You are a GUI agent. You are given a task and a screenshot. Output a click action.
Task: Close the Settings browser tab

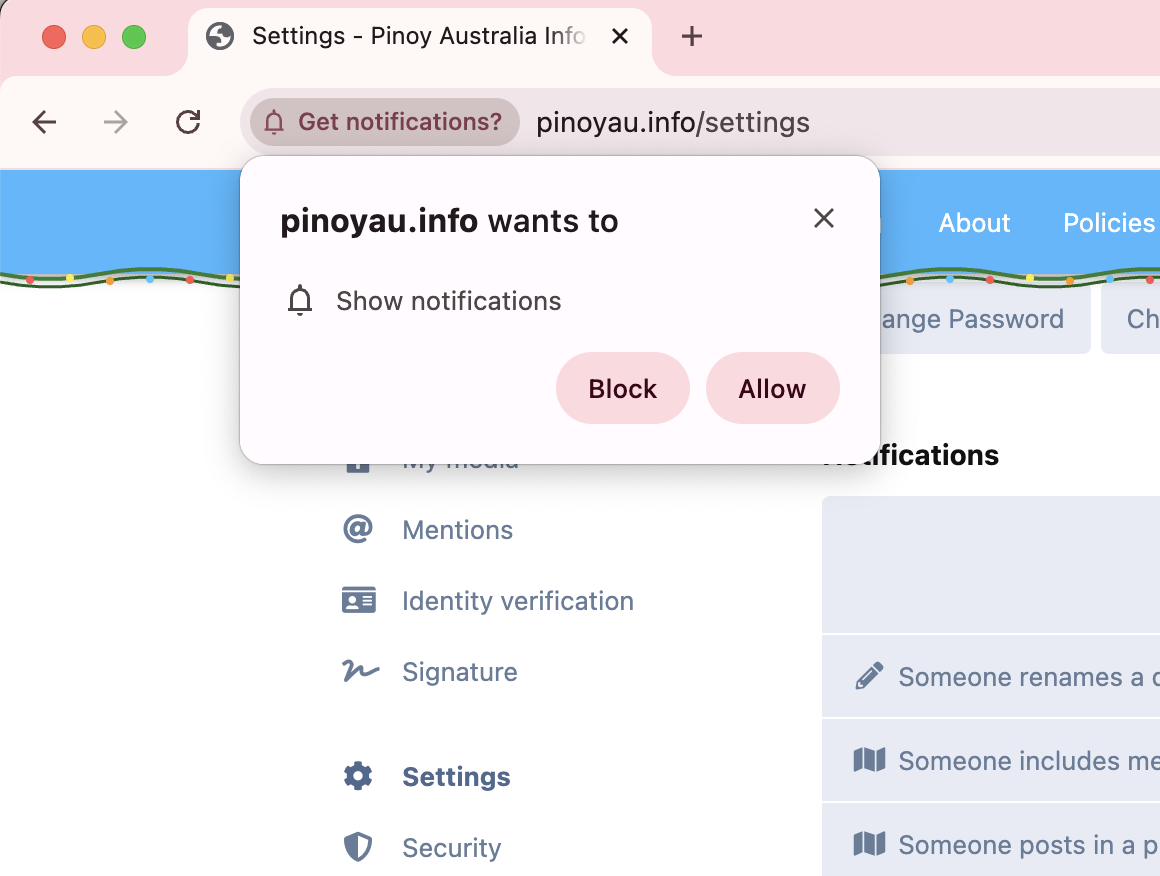coord(619,37)
